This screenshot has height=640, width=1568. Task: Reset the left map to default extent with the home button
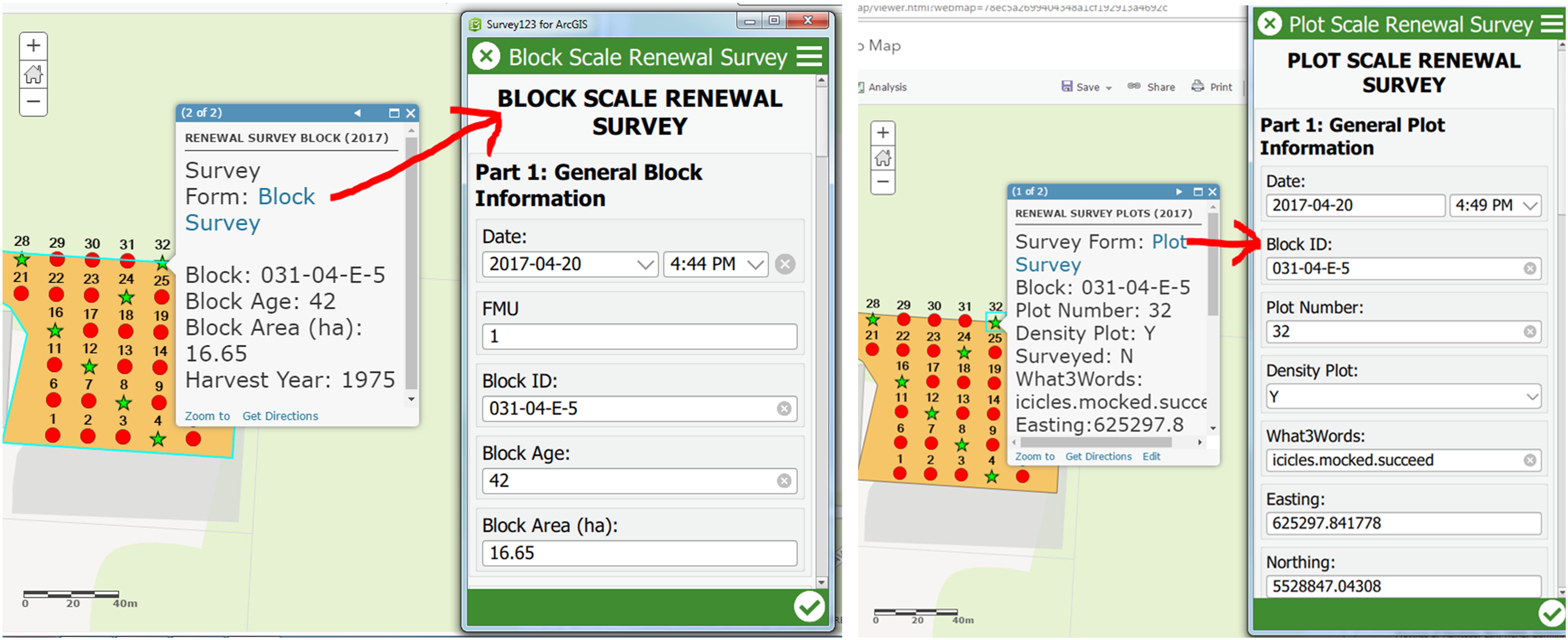coord(33,74)
